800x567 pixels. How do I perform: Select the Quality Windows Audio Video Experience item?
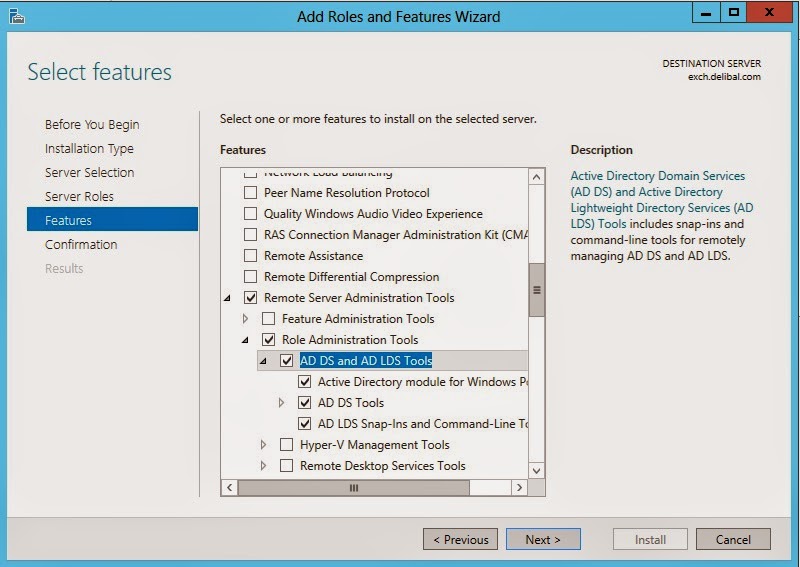373,214
